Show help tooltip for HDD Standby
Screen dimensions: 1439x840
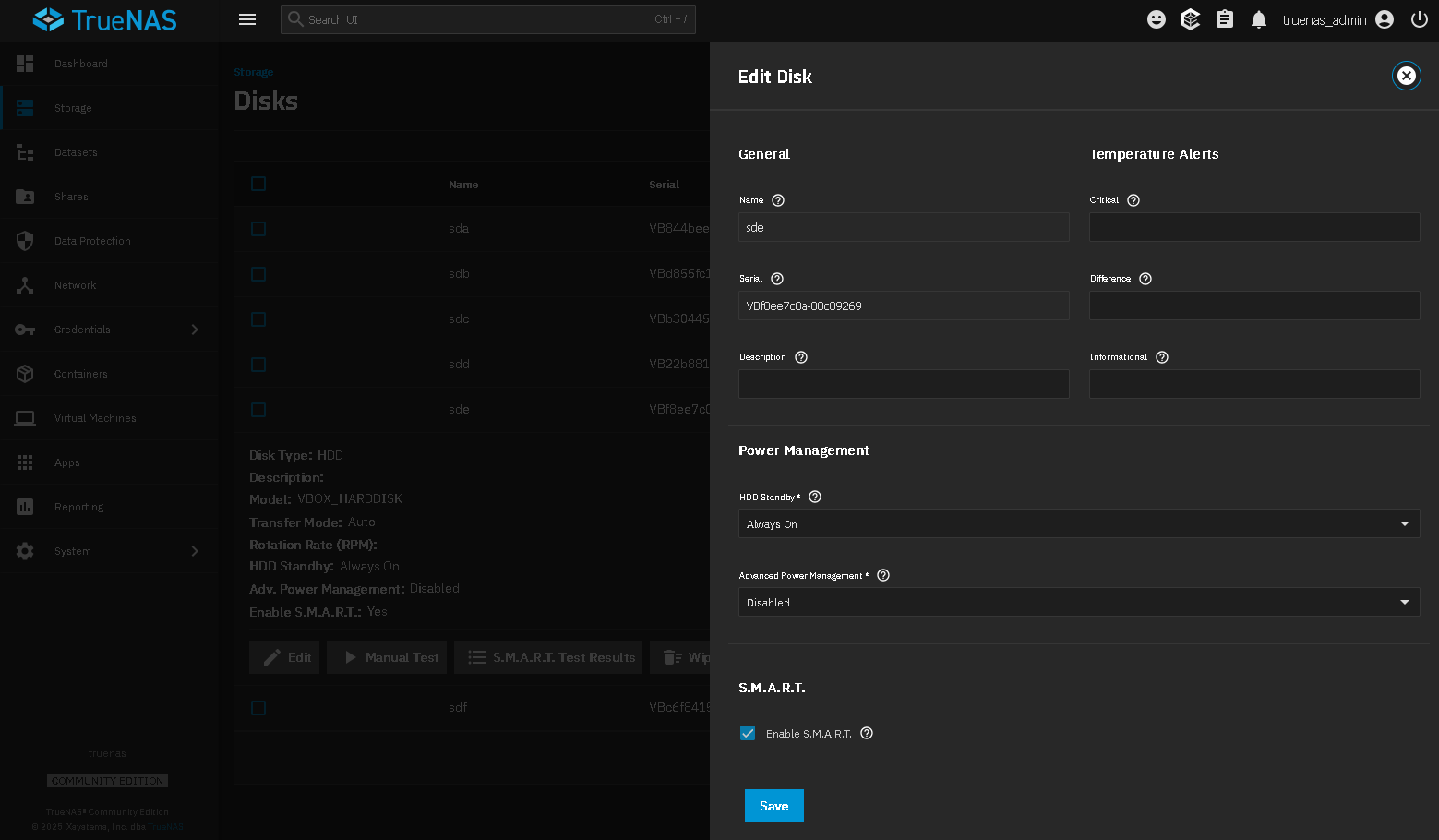tap(815, 497)
